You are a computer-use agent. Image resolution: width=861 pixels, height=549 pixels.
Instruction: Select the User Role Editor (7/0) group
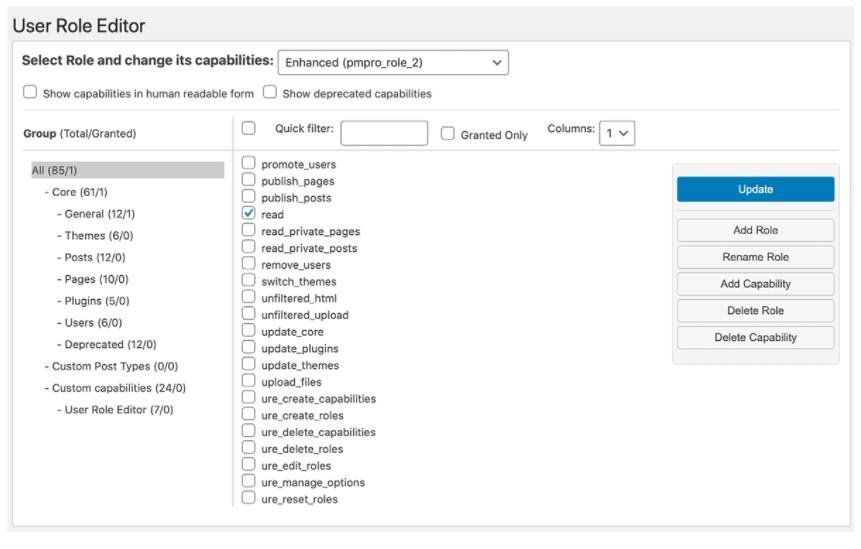pyautogui.click(x=115, y=410)
